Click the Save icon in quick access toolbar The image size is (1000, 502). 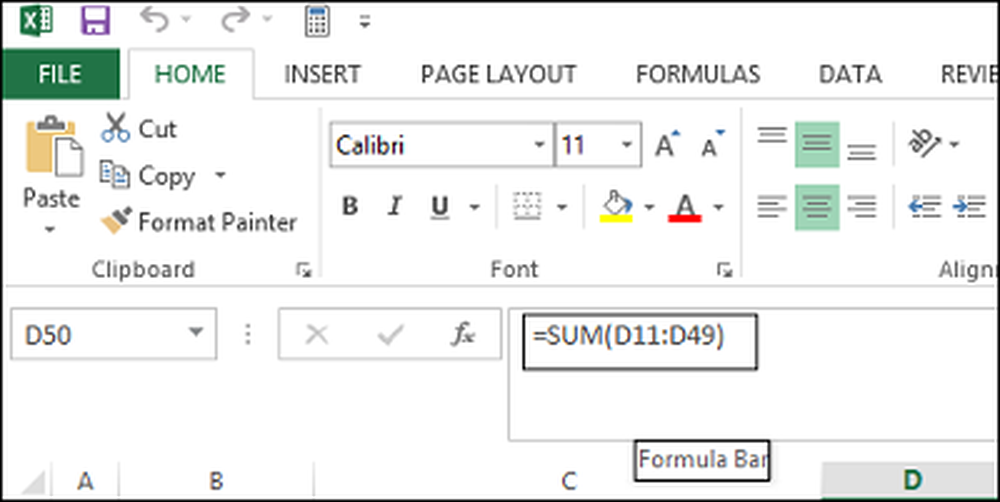click(x=95, y=19)
